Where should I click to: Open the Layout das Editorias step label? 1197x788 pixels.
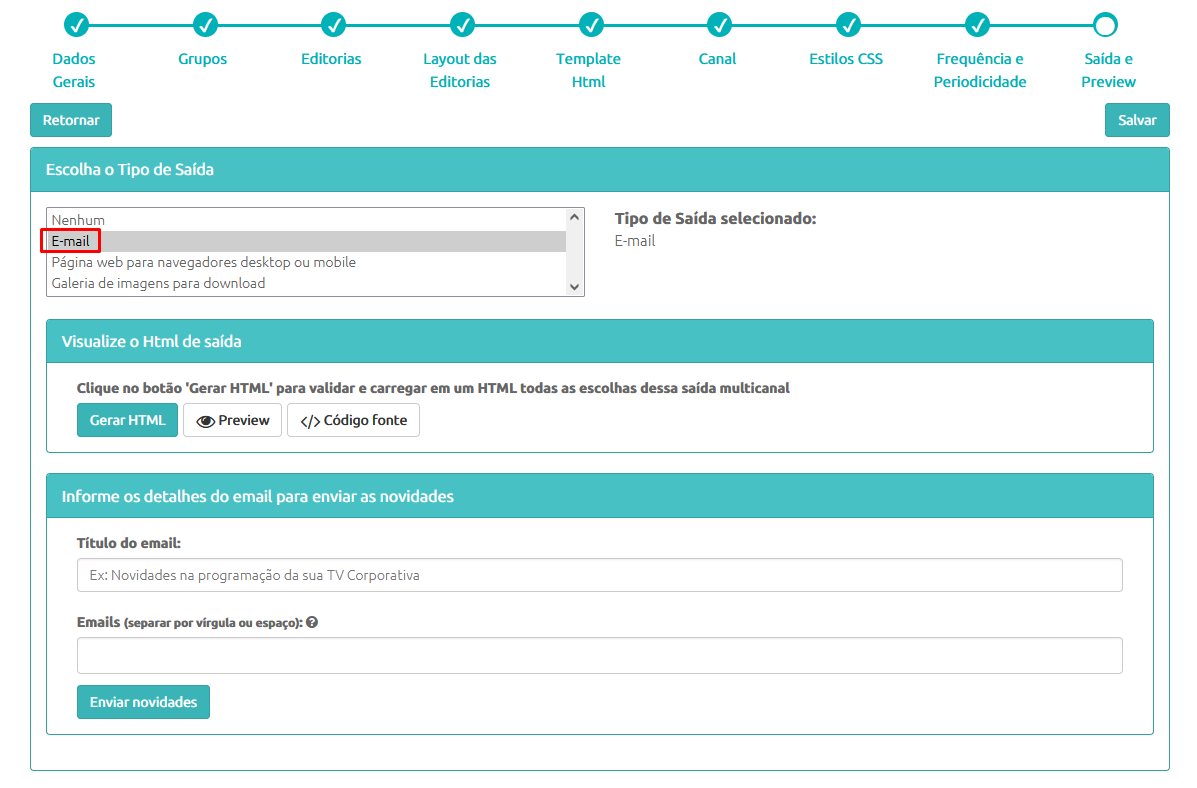tap(460, 70)
